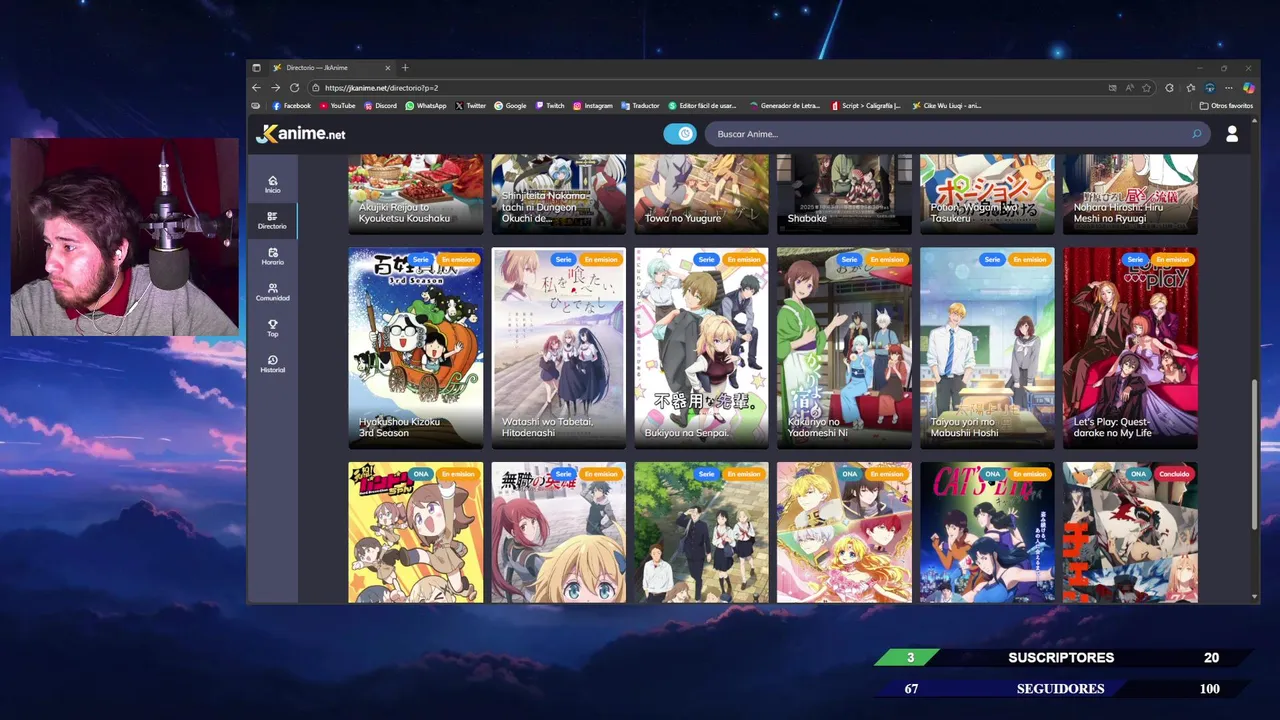Open Kakuriyo no Yadomeshi Ni card
This screenshot has height=720, width=1280.
tap(844, 347)
